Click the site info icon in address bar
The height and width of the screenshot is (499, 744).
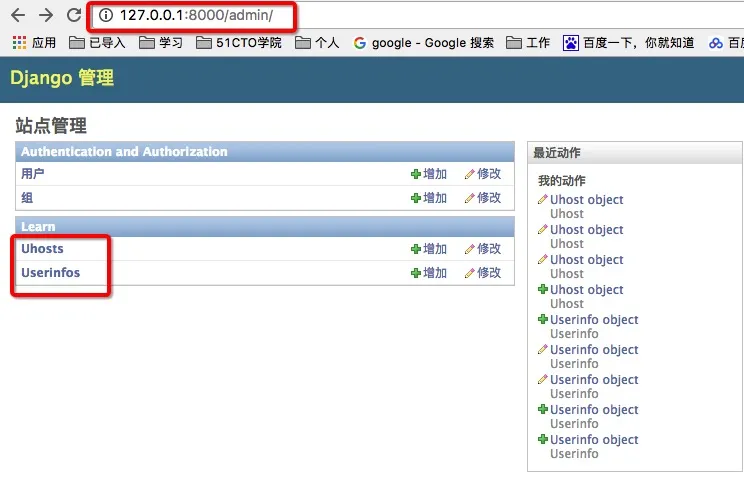click(x=105, y=15)
